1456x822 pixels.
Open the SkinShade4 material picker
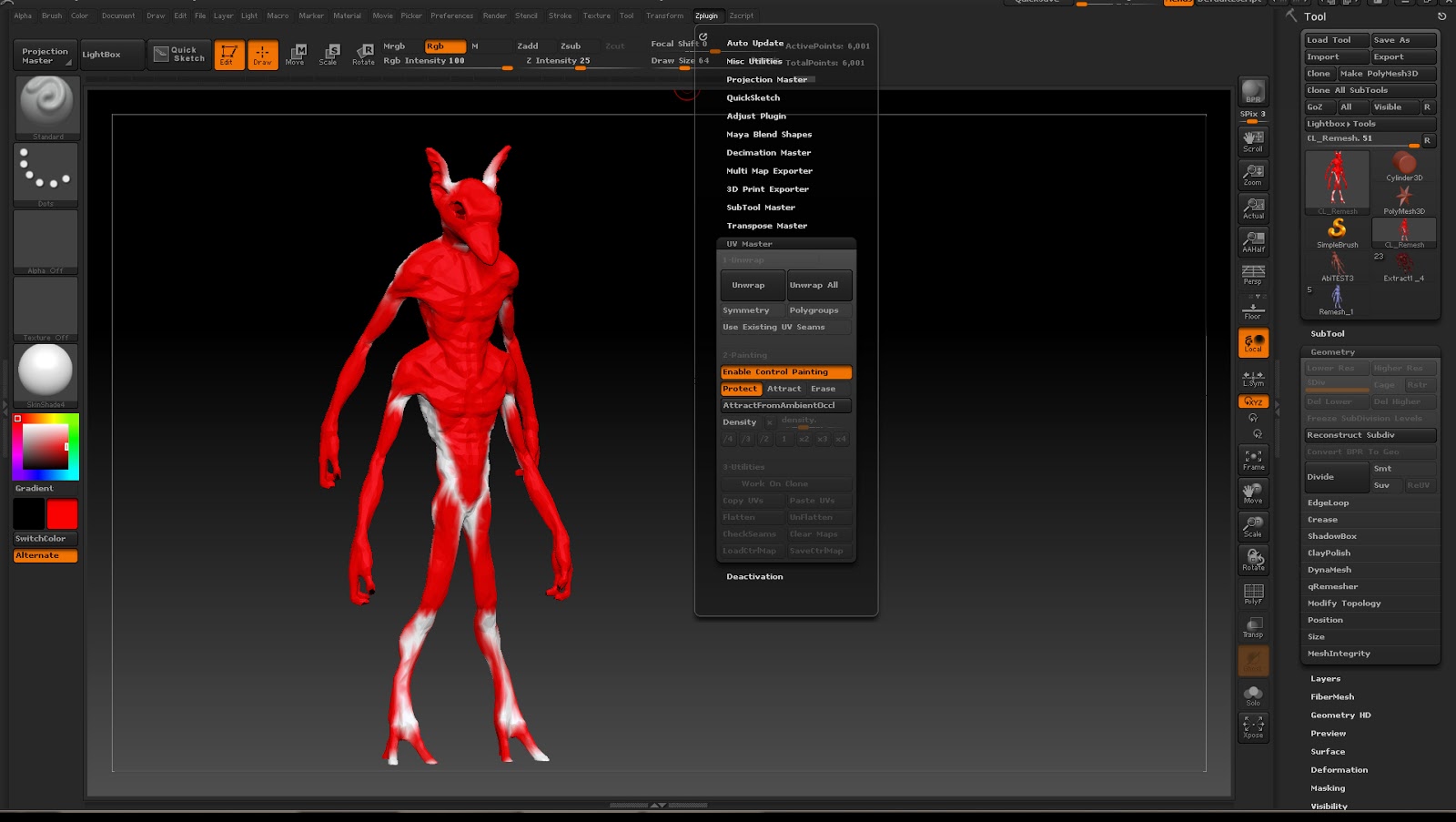click(46, 376)
